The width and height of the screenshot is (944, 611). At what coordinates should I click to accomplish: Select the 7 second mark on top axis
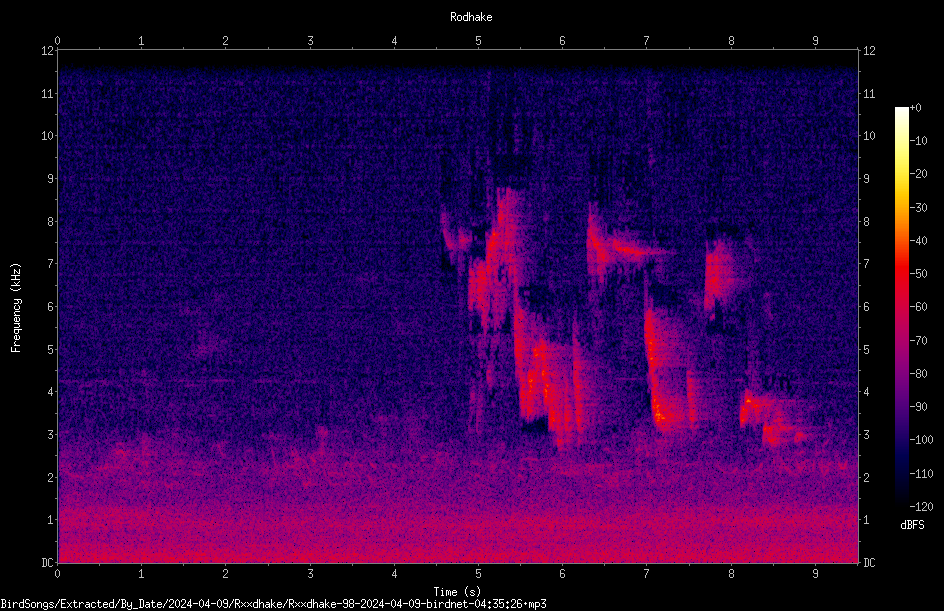point(647,41)
